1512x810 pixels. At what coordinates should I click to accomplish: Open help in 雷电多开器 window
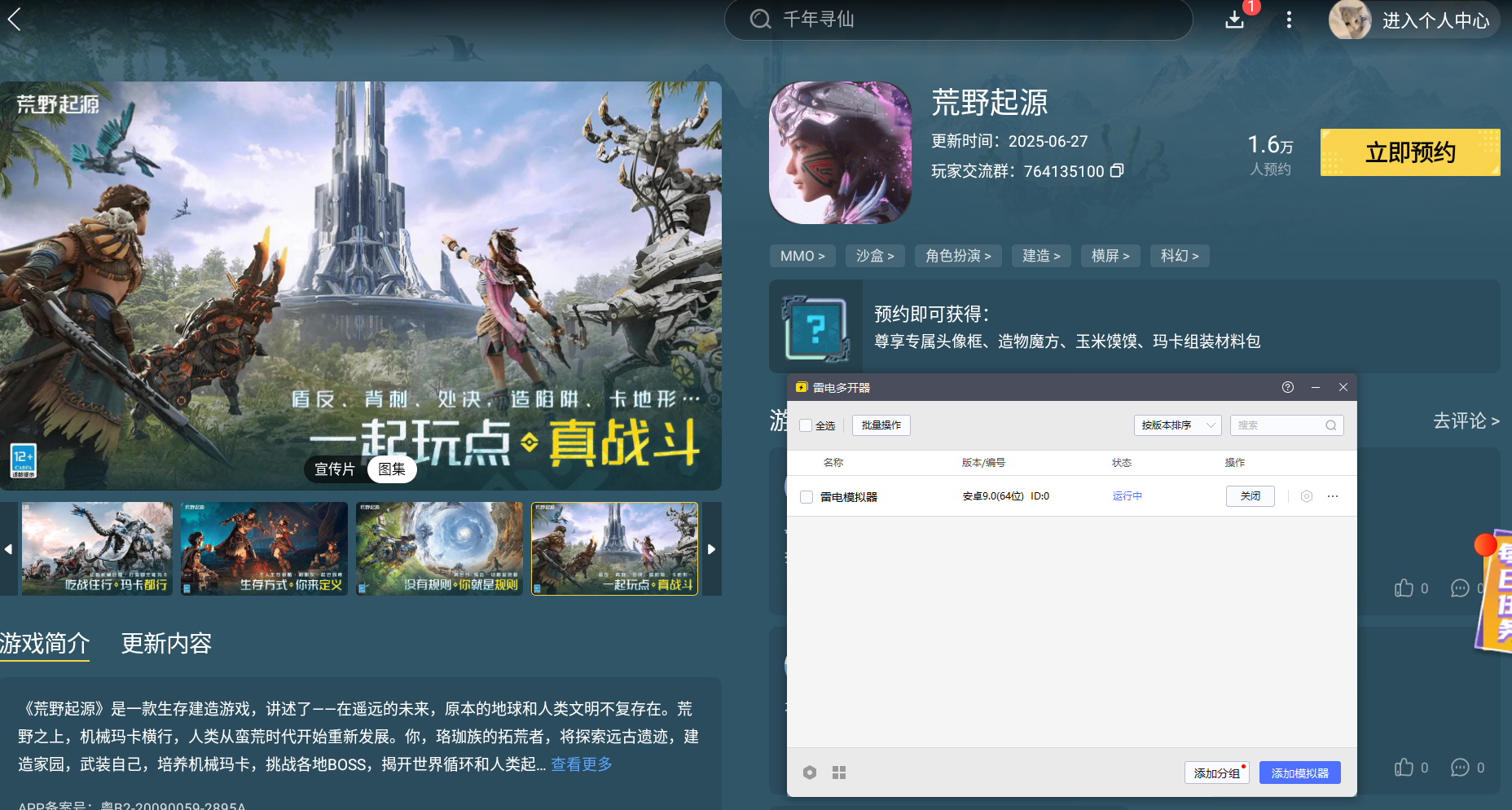[1288, 387]
